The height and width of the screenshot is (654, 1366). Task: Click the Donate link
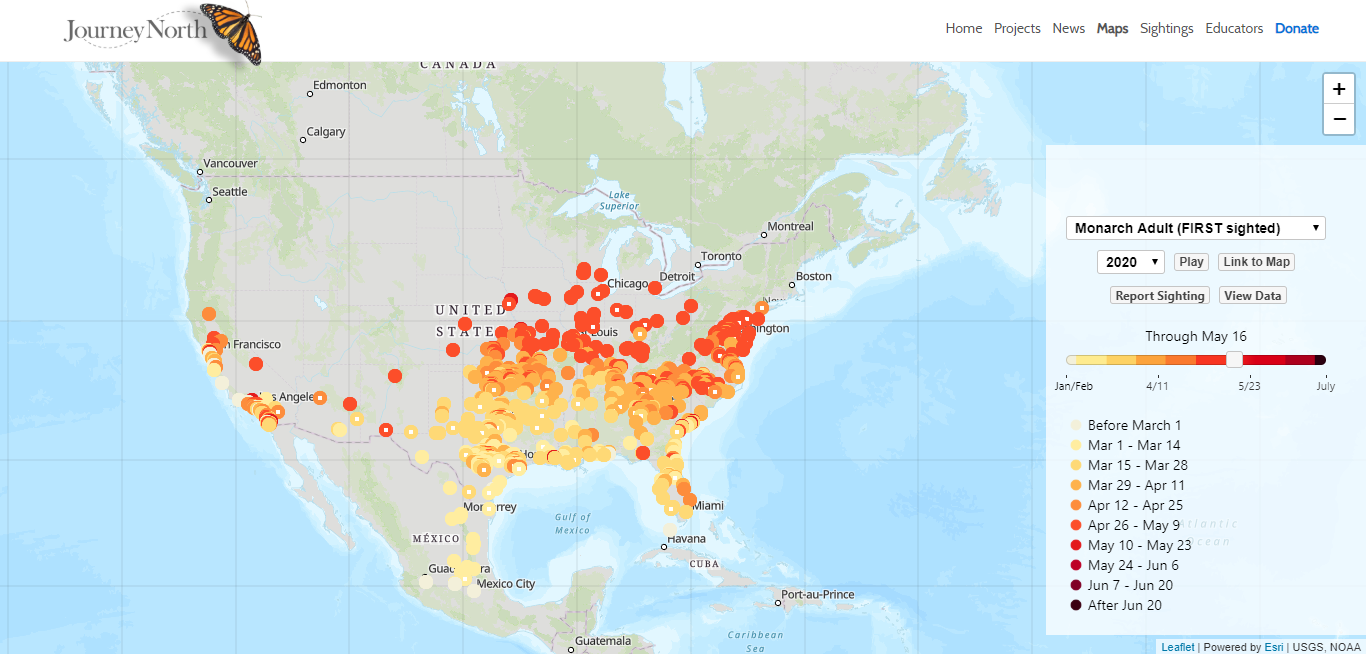tap(1297, 28)
